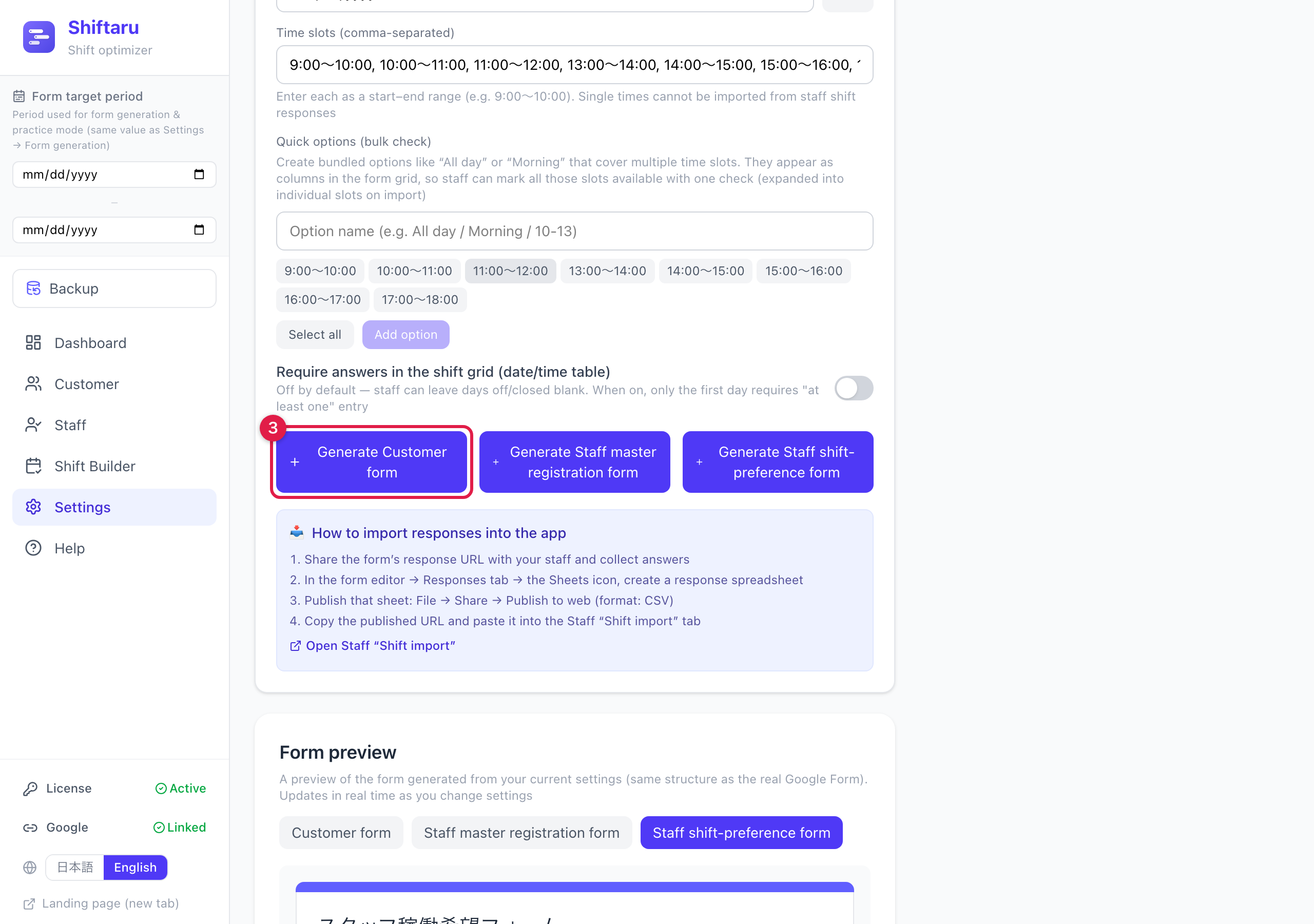Click the end date mm/dd/yyyy field
Screen dimensions: 1314x924
pos(114,230)
